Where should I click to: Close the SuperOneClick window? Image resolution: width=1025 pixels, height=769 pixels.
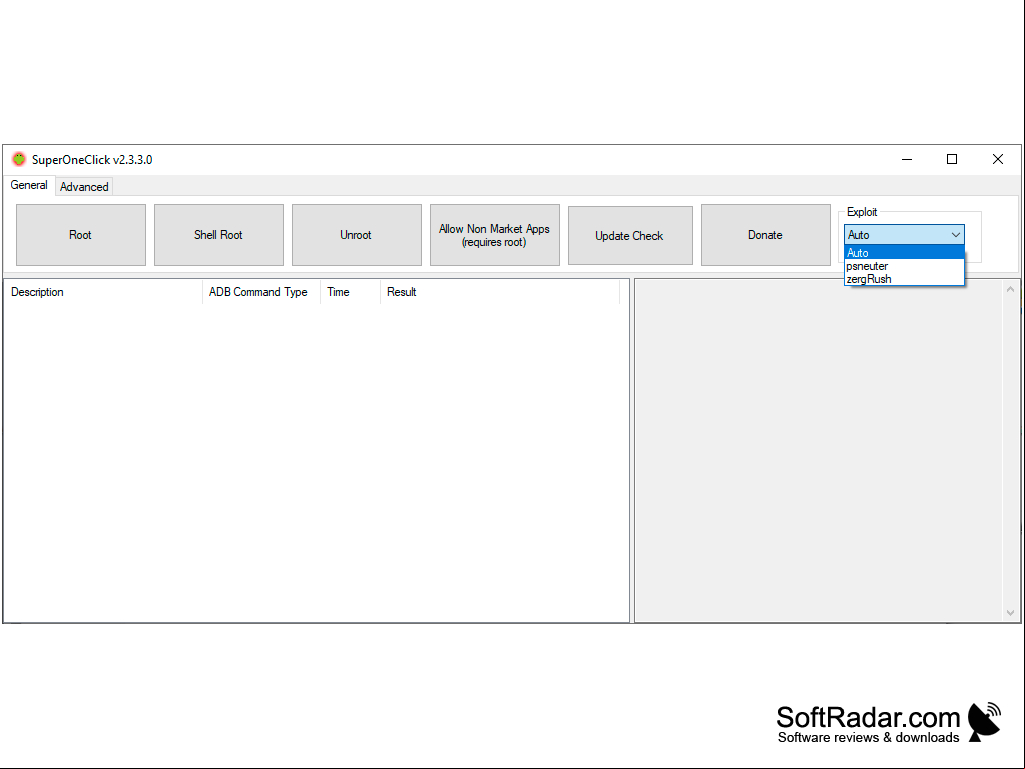(x=998, y=160)
